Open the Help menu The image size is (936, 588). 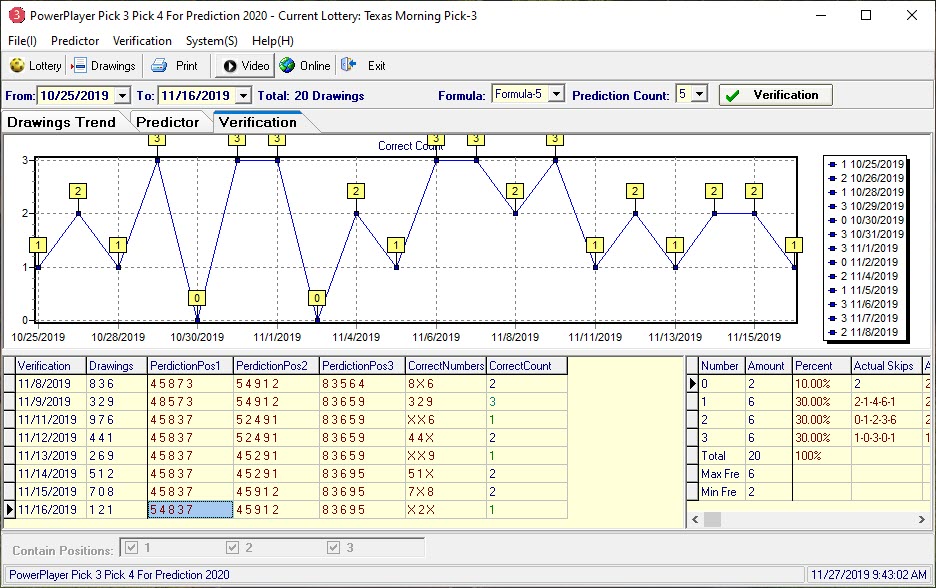pyautogui.click(x=273, y=41)
